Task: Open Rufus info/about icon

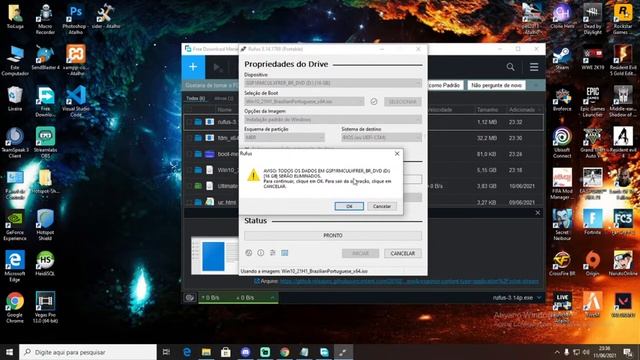Action: [260, 253]
